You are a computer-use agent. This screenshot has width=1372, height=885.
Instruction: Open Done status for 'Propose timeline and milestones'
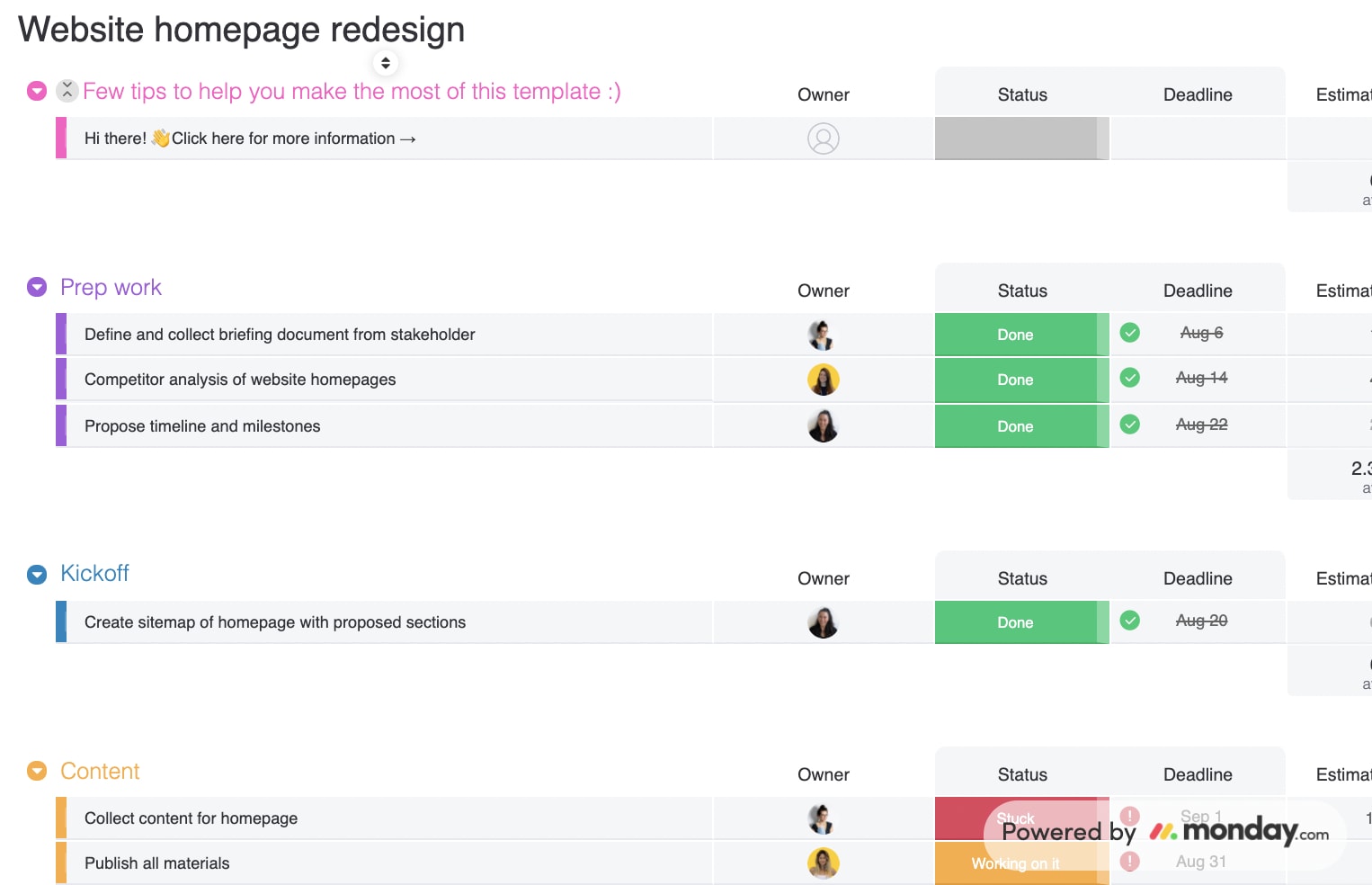[x=1021, y=426]
